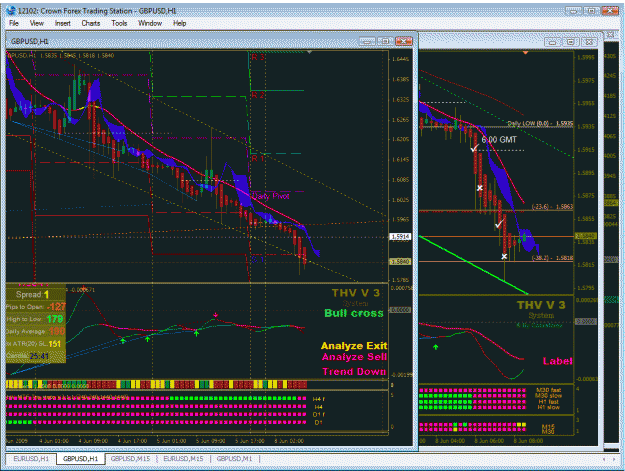Click the 1.5914 price label on the scale

[x=400, y=237]
